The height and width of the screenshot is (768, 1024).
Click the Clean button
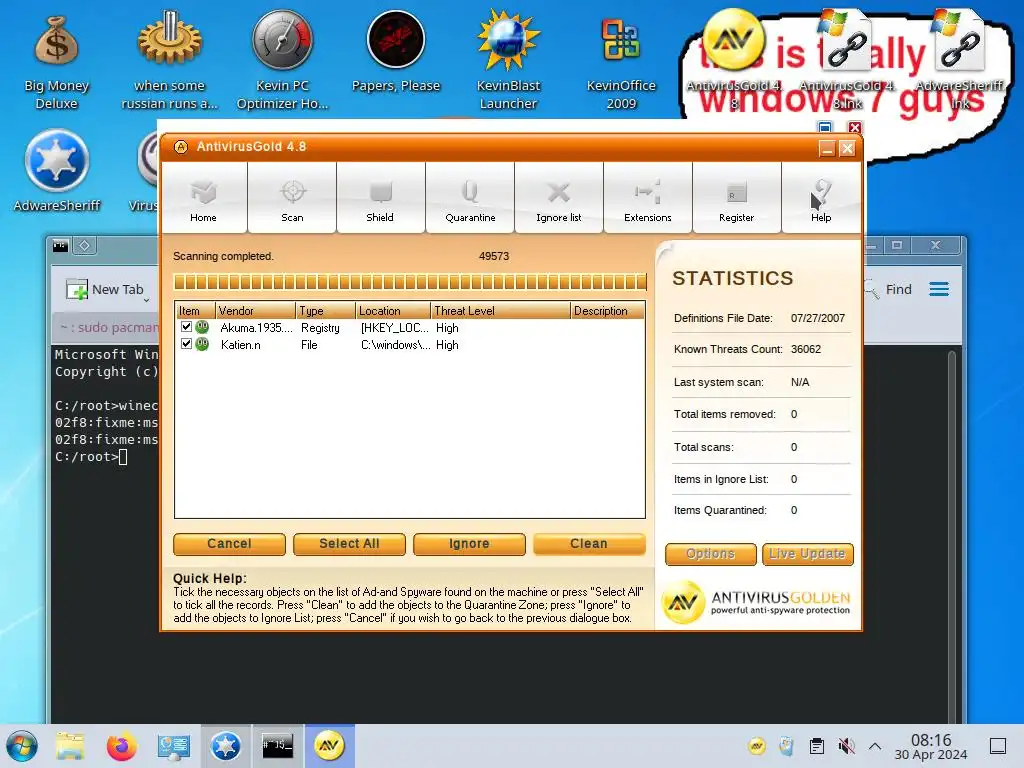point(589,543)
